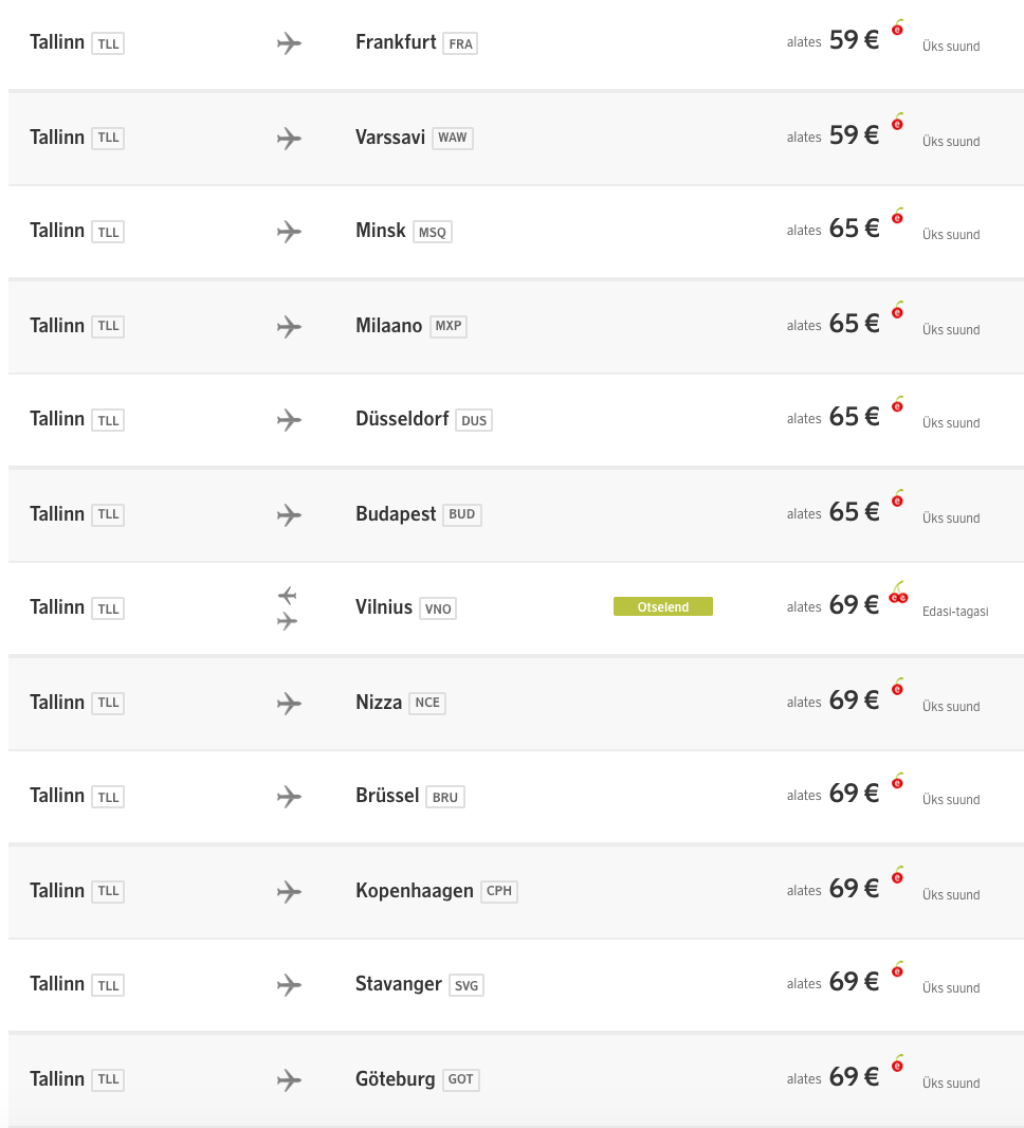The width and height of the screenshot is (1024, 1128).
Task: Select the Düsseldorf destination link
Action: pyautogui.click(x=401, y=419)
